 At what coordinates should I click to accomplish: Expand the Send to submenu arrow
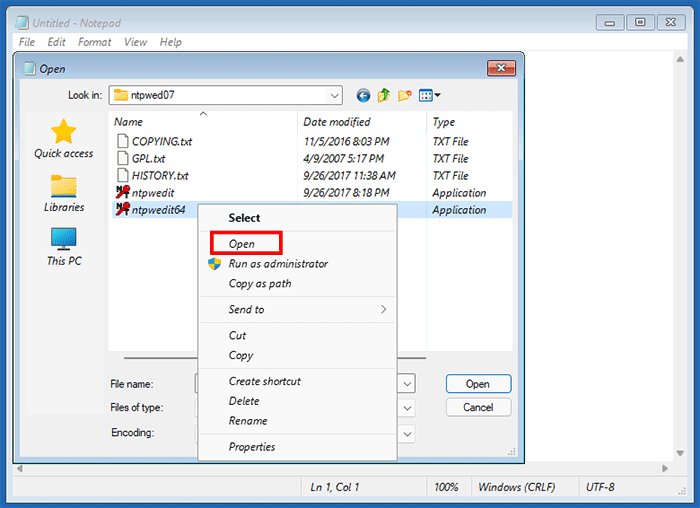(x=383, y=309)
